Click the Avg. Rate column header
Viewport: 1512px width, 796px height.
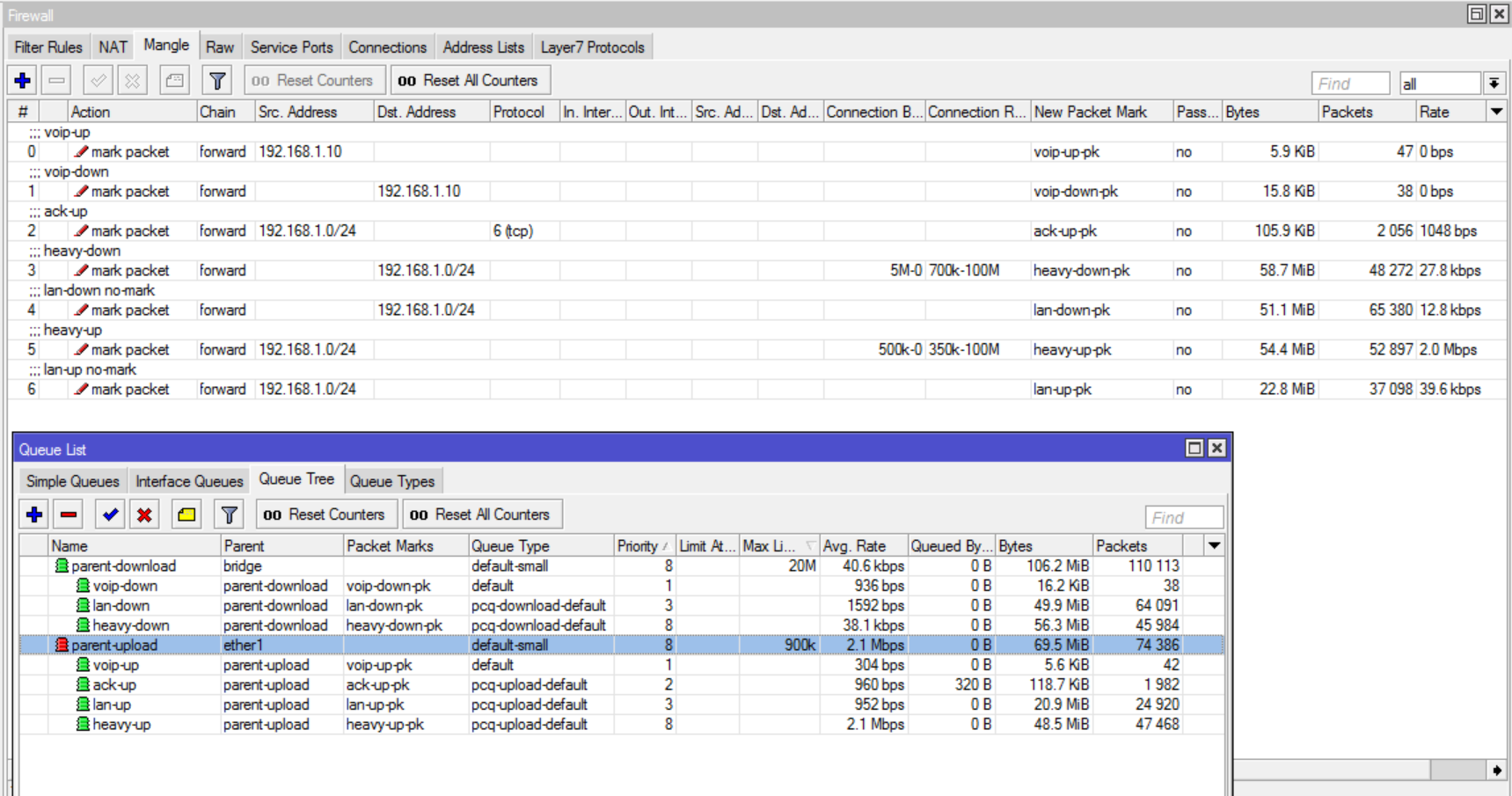(x=863, y=545)
